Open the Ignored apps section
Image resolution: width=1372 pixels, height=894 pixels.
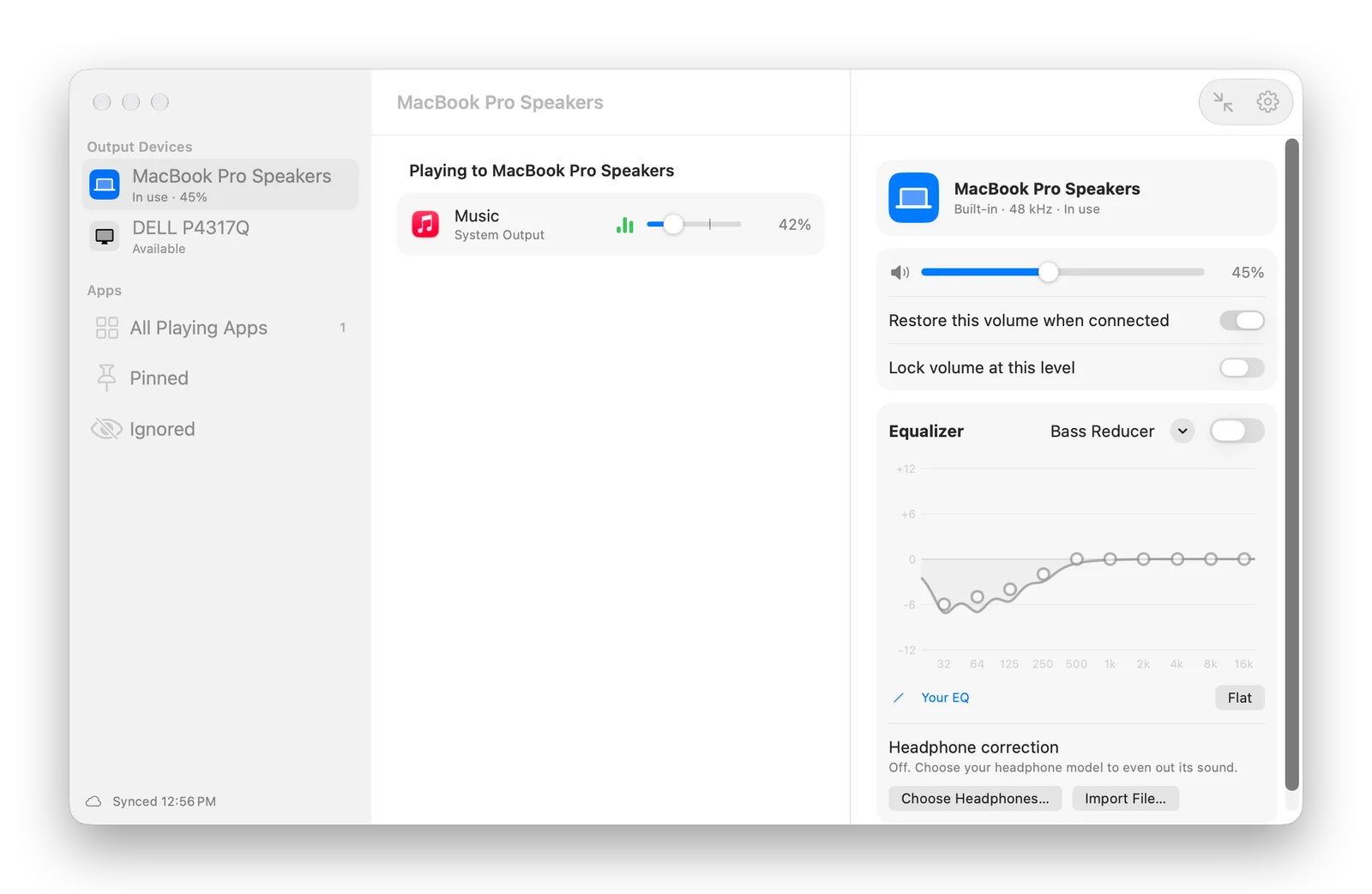(220, 428)
